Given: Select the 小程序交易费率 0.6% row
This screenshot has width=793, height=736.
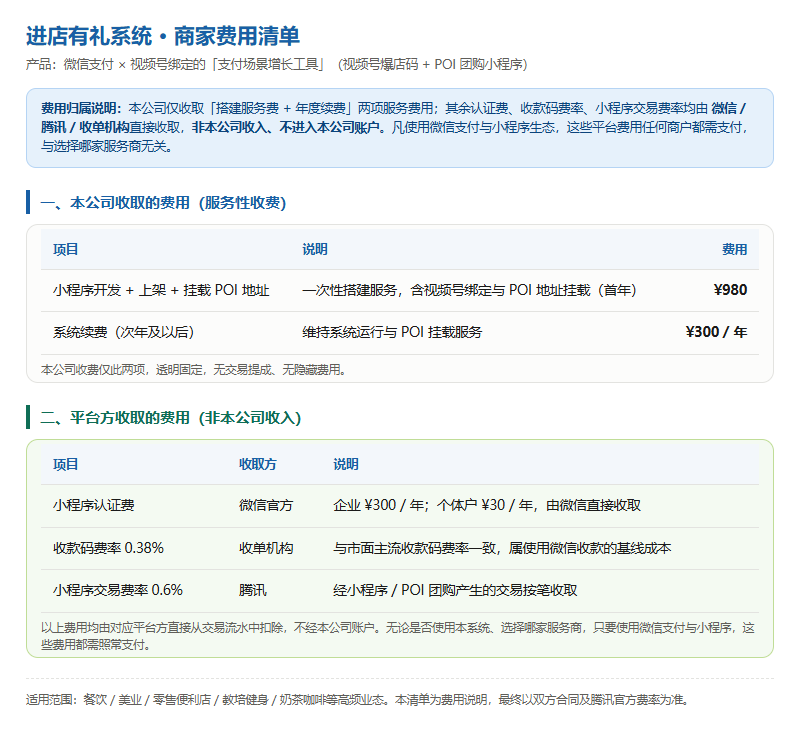Looking at the screenshot, I should click(x=400, y=590).
